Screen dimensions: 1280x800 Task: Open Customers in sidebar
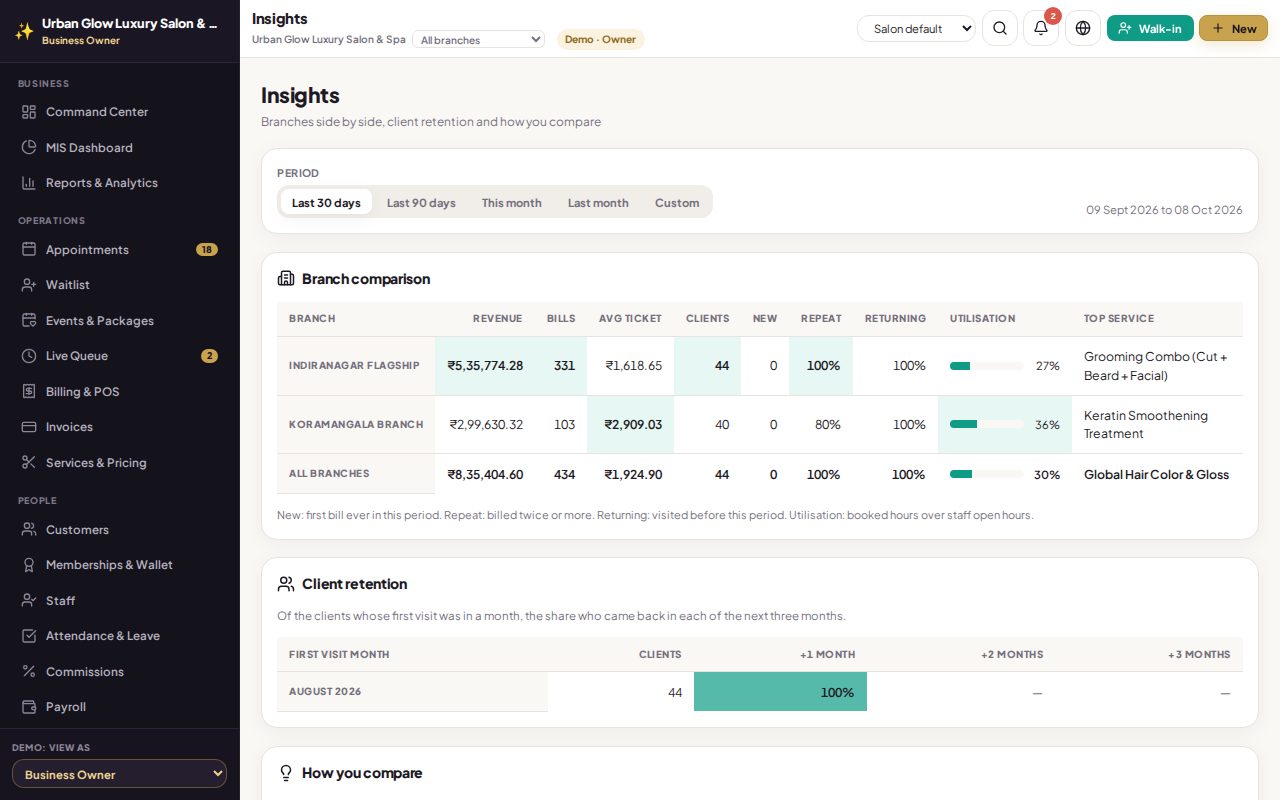pos(120,529)
